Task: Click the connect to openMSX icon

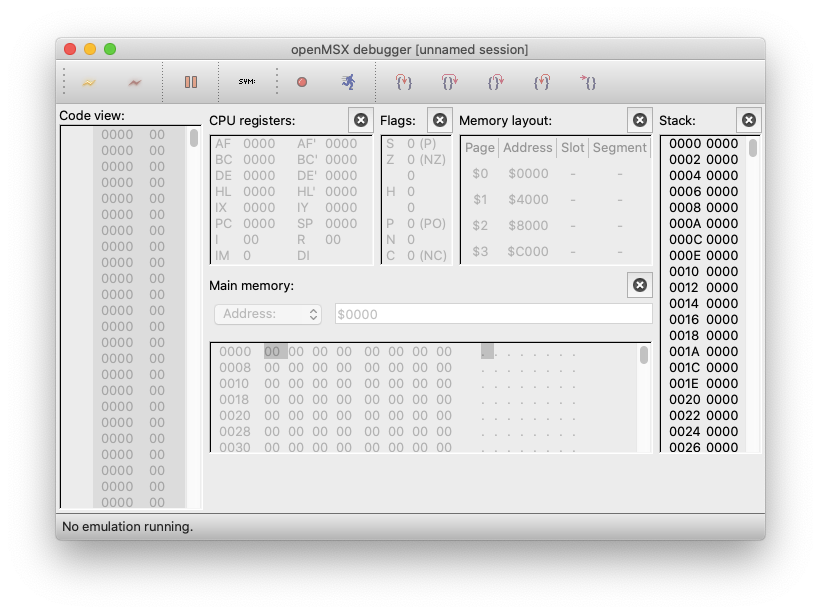Action: pyautogui.click(x=89, y=82)
